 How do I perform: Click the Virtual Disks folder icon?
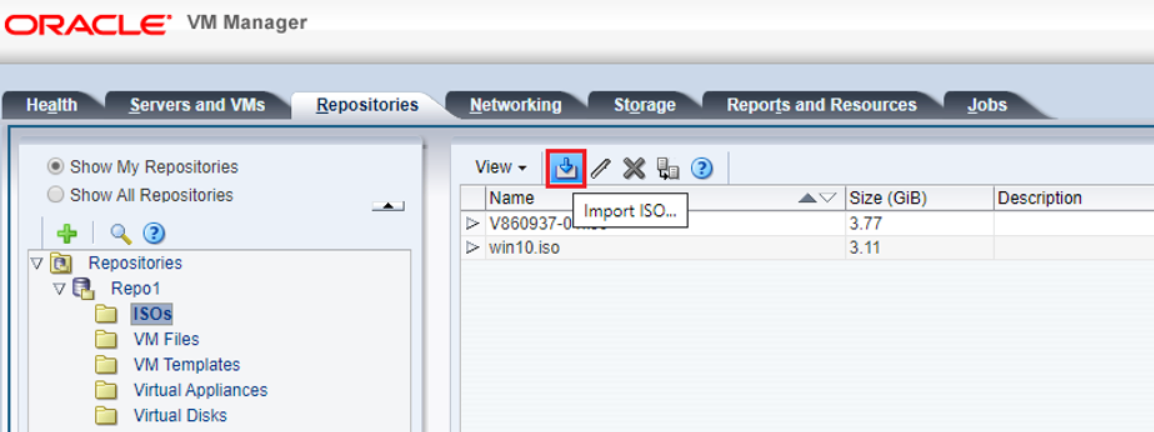pyautogui.click(x=107, y=416)
